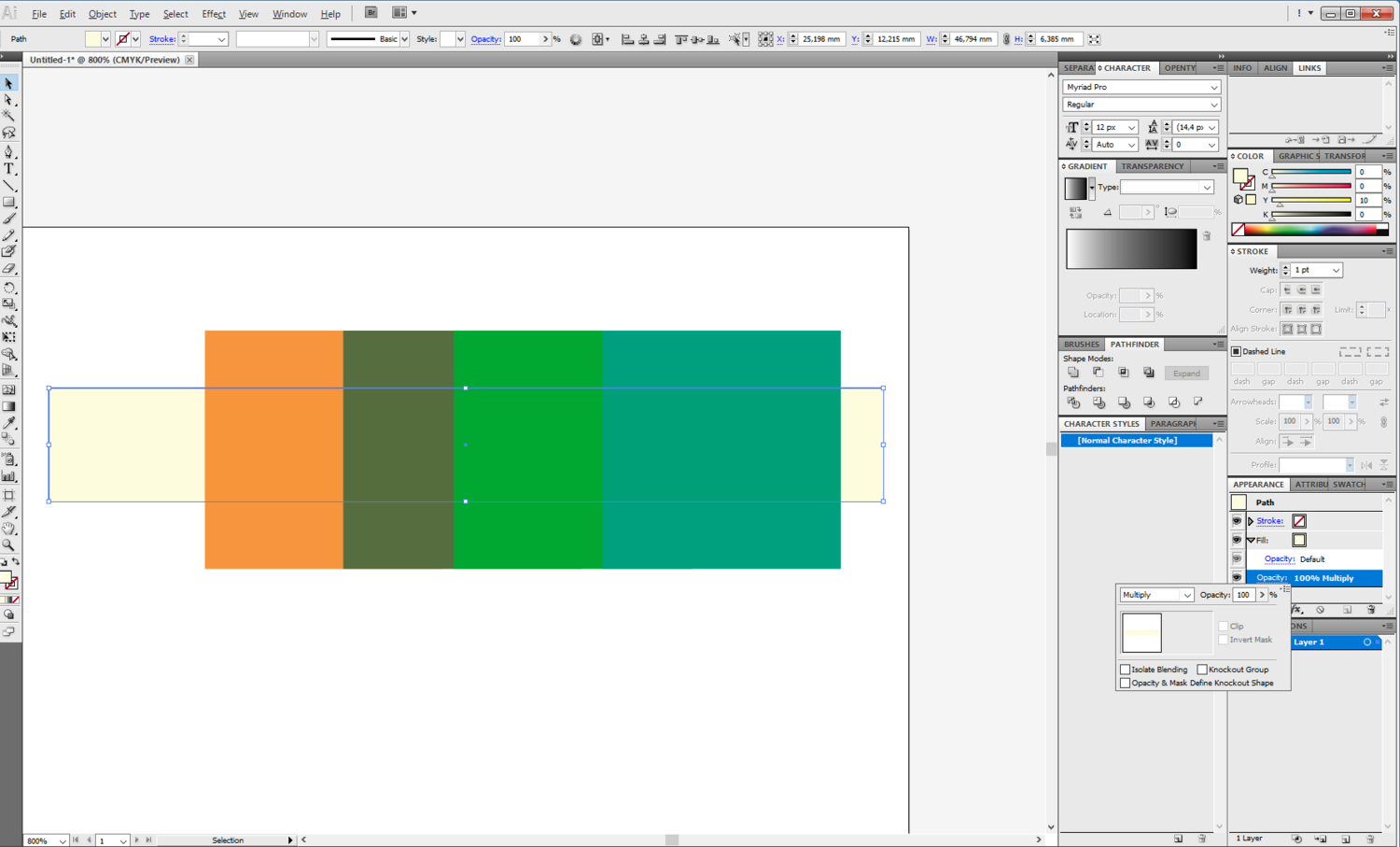The height and width of the screenshot is (847, 1400).
Task: Check the Knockout Group option
Action: (x=1202, y=670)
